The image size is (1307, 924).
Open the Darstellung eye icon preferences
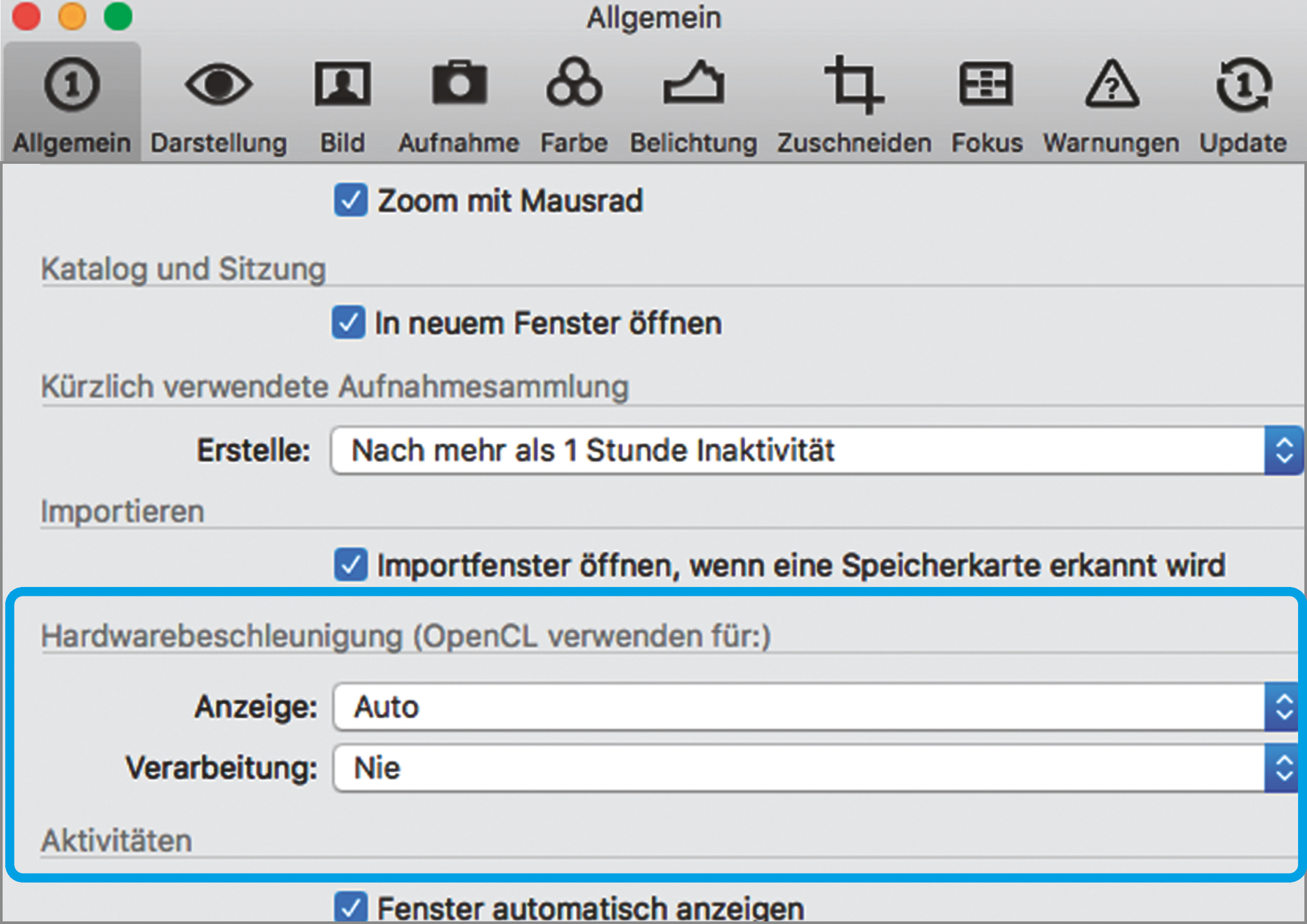coord(218,84)
